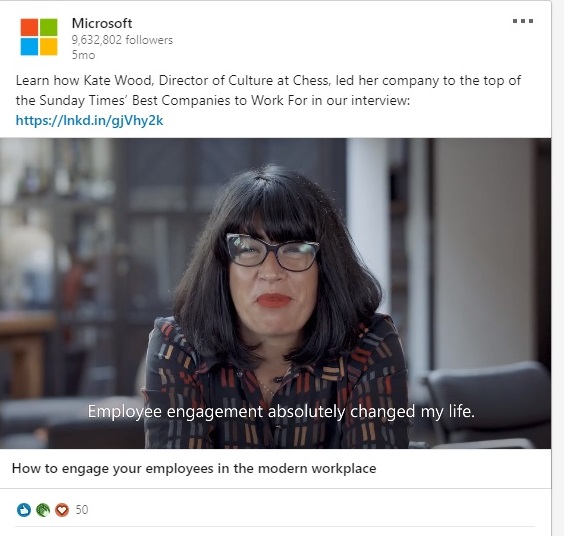Open the post options three-dot menu
Screen dimensions: 564x536
pyautogui.click(x=523, y=21)
